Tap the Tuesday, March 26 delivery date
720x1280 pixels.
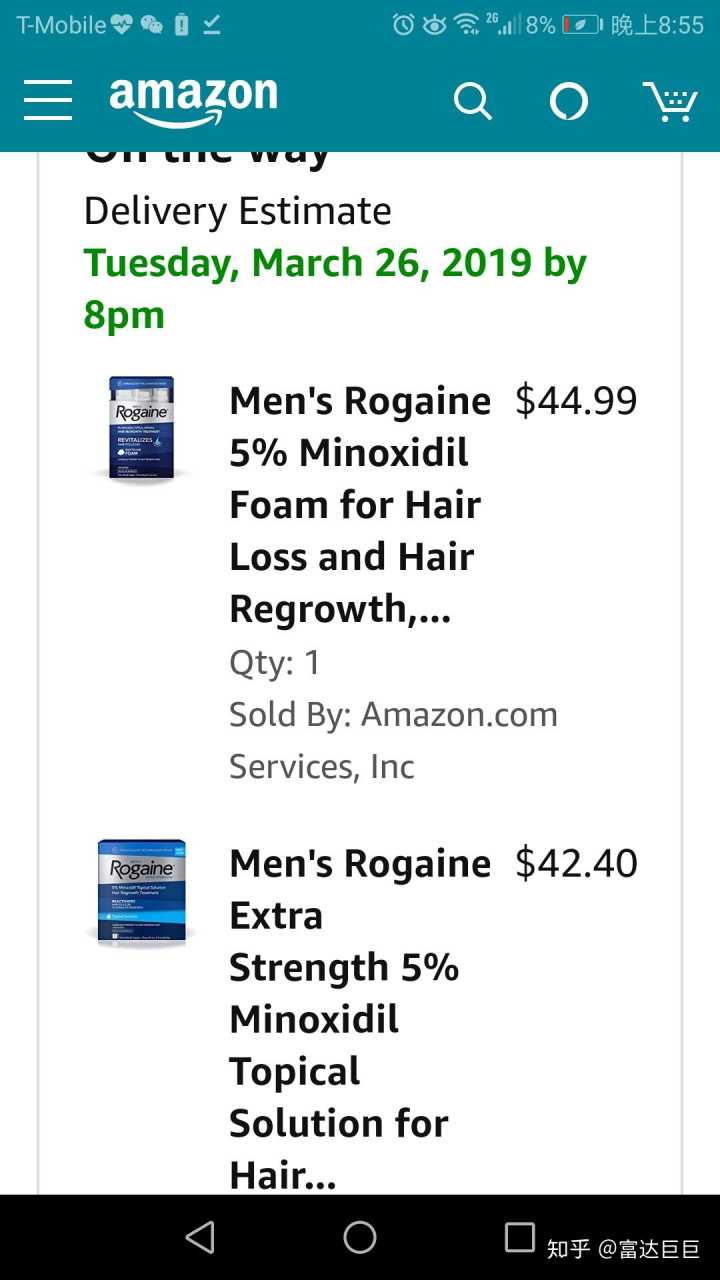coord(335,288)
